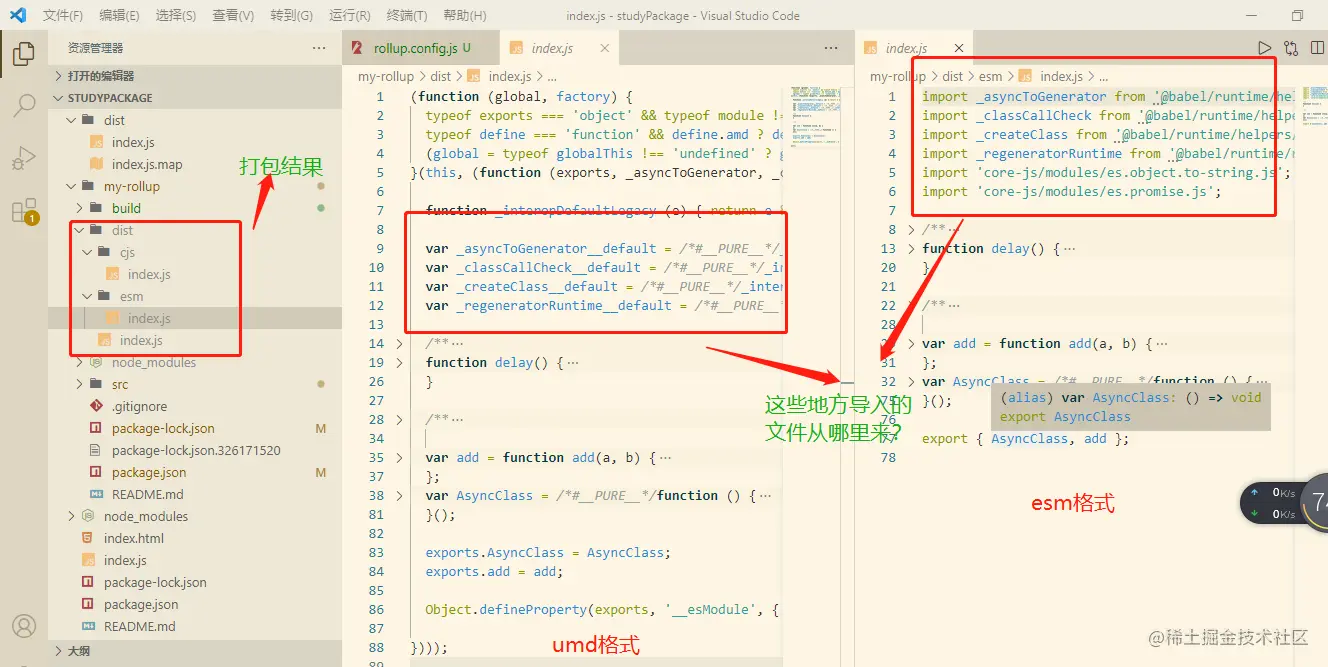Open index.js inside the cjs folder

(149, 274)
